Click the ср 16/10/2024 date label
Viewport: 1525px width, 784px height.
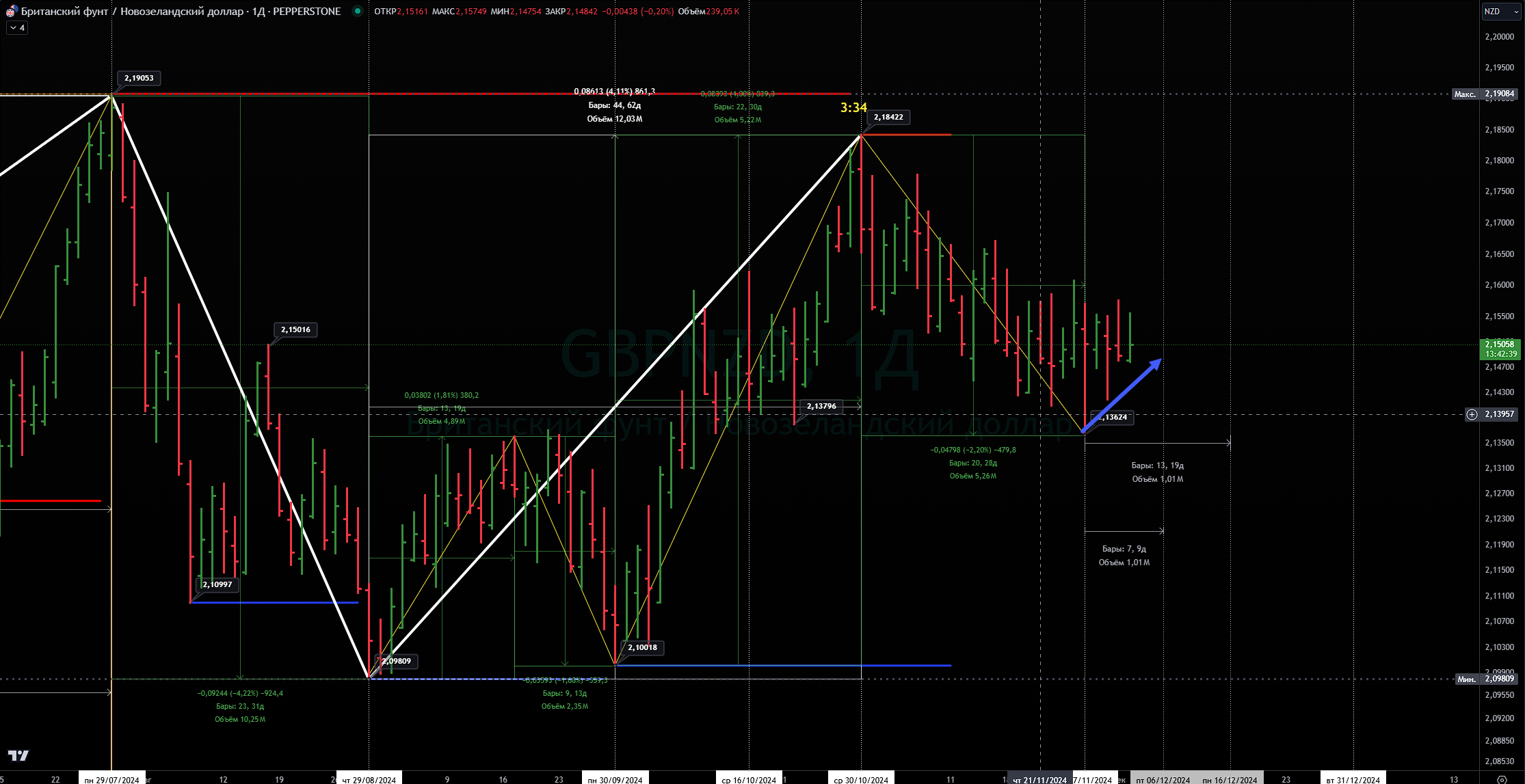coord(749,779)
